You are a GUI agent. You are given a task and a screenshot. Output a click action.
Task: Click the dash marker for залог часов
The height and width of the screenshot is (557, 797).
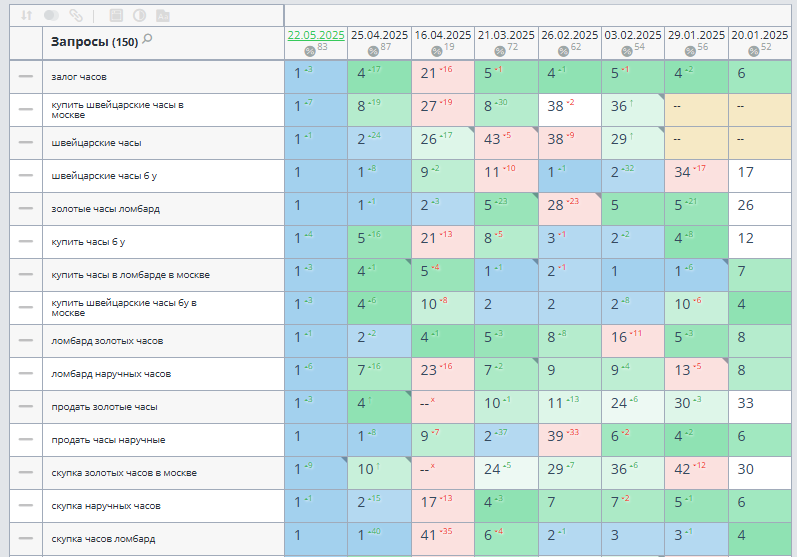tap(26, 76)
